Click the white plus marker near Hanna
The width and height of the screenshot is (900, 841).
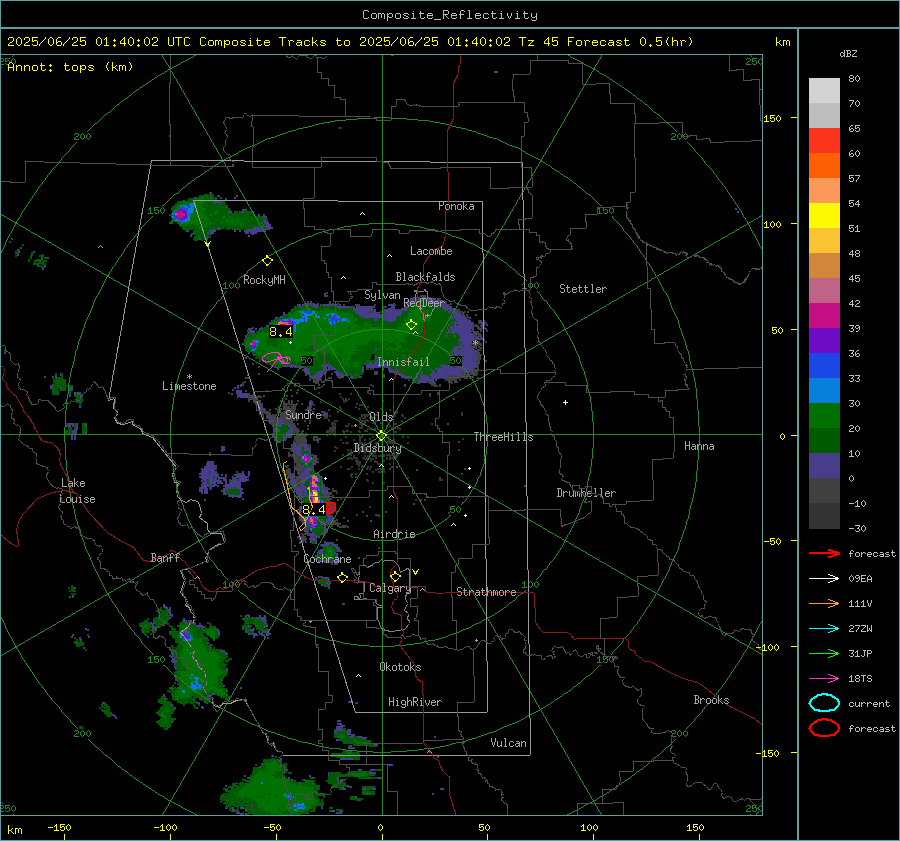pyautogui.click(x=565, y=402)
